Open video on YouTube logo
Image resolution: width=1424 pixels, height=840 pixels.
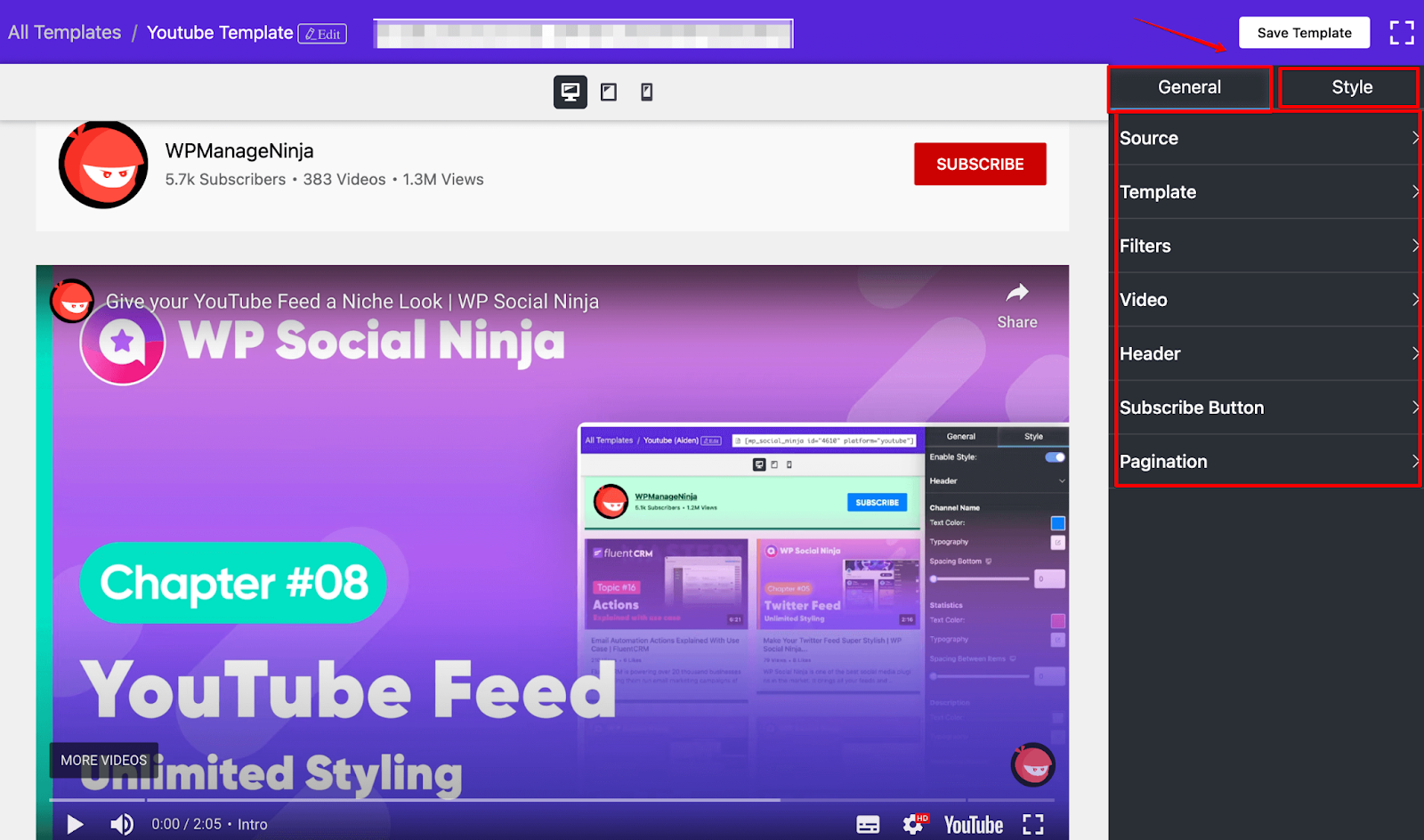coord(974,825)
